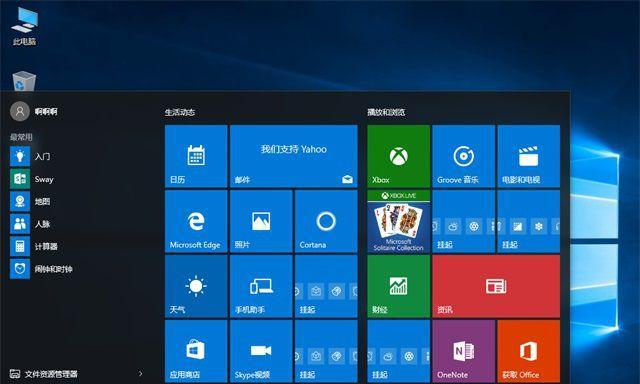Click the 播放和浏览 group heading
The image size is (640, 384).
click(386, 112)
